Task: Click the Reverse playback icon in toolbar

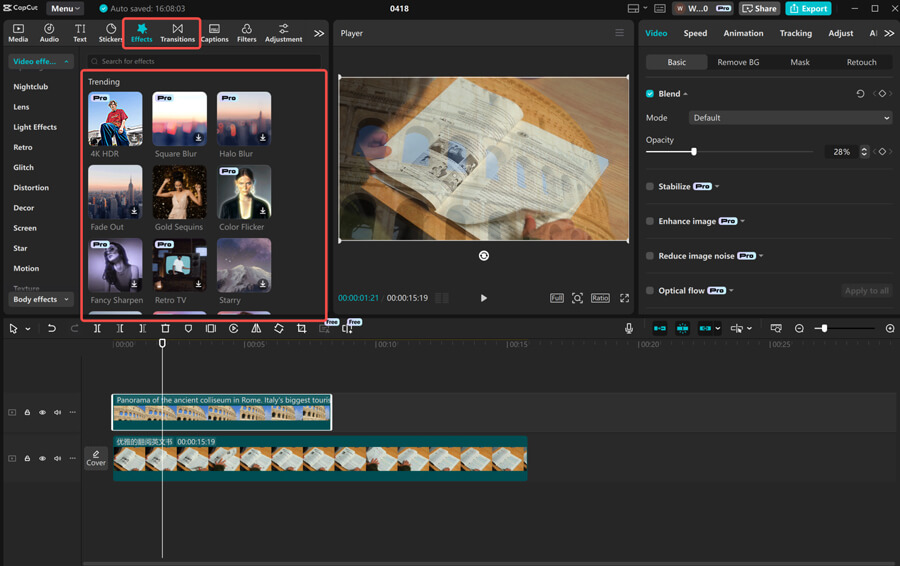Action: coord(234,328)
